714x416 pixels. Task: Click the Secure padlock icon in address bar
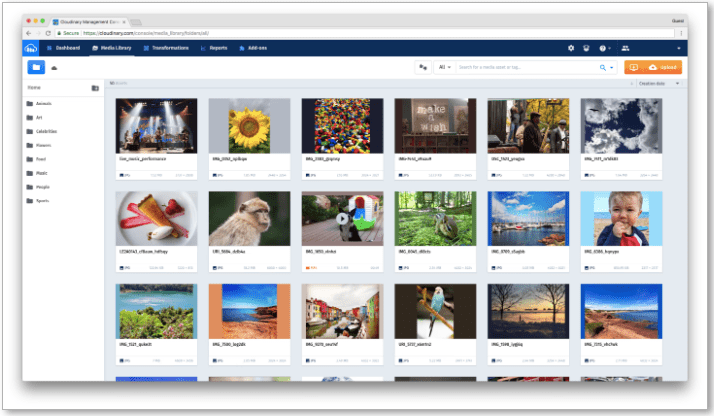59,33
